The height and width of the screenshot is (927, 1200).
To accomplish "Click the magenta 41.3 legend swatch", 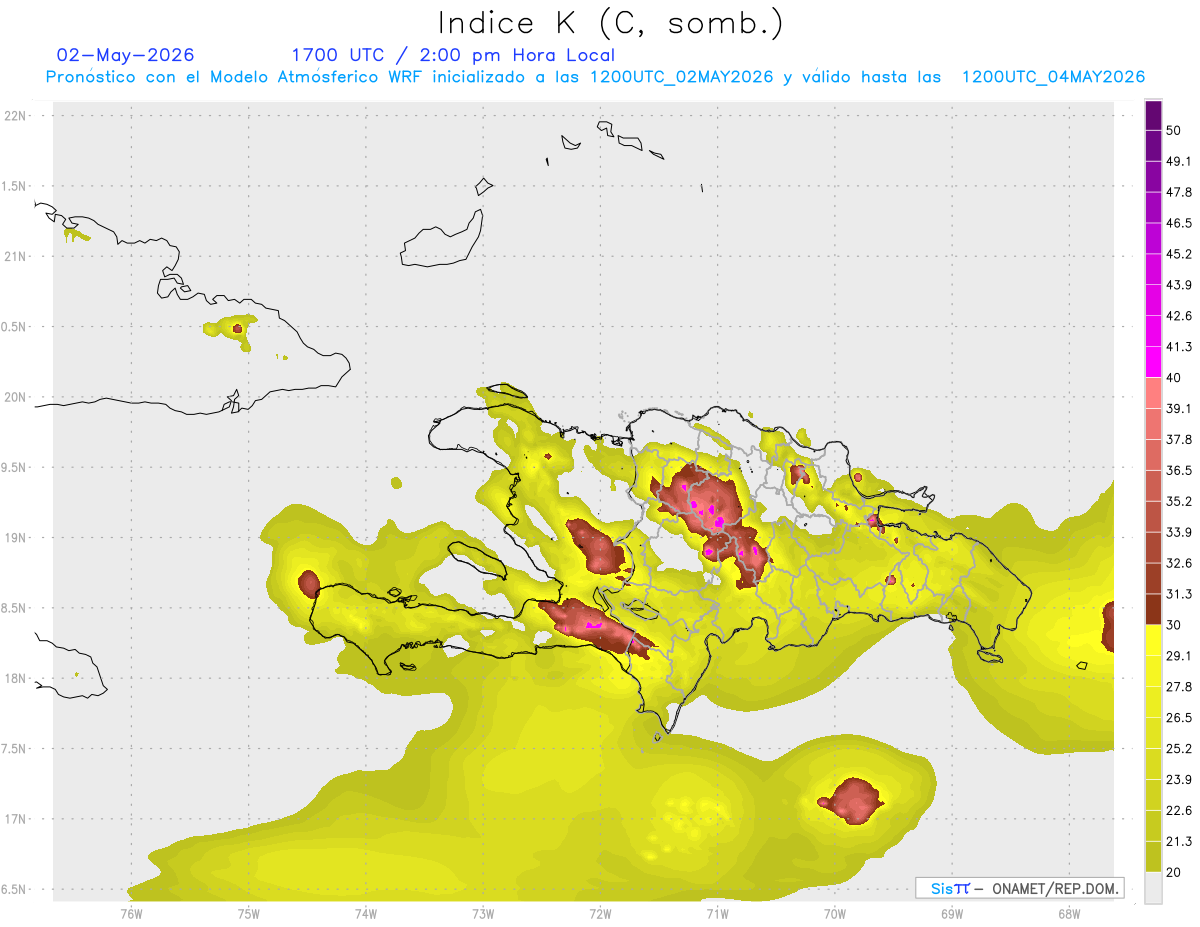I will (1153, 360).
